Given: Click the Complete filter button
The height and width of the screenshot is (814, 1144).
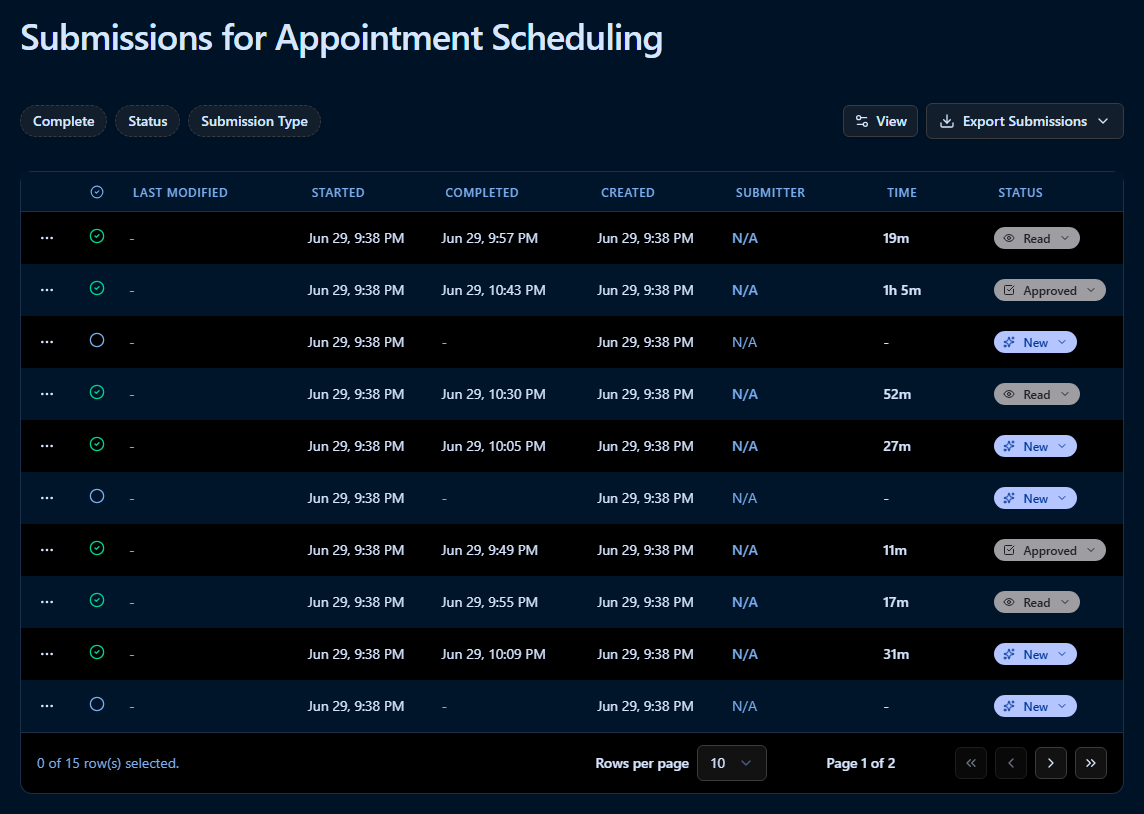Looking at the screenshot, I should pos(63,121).
